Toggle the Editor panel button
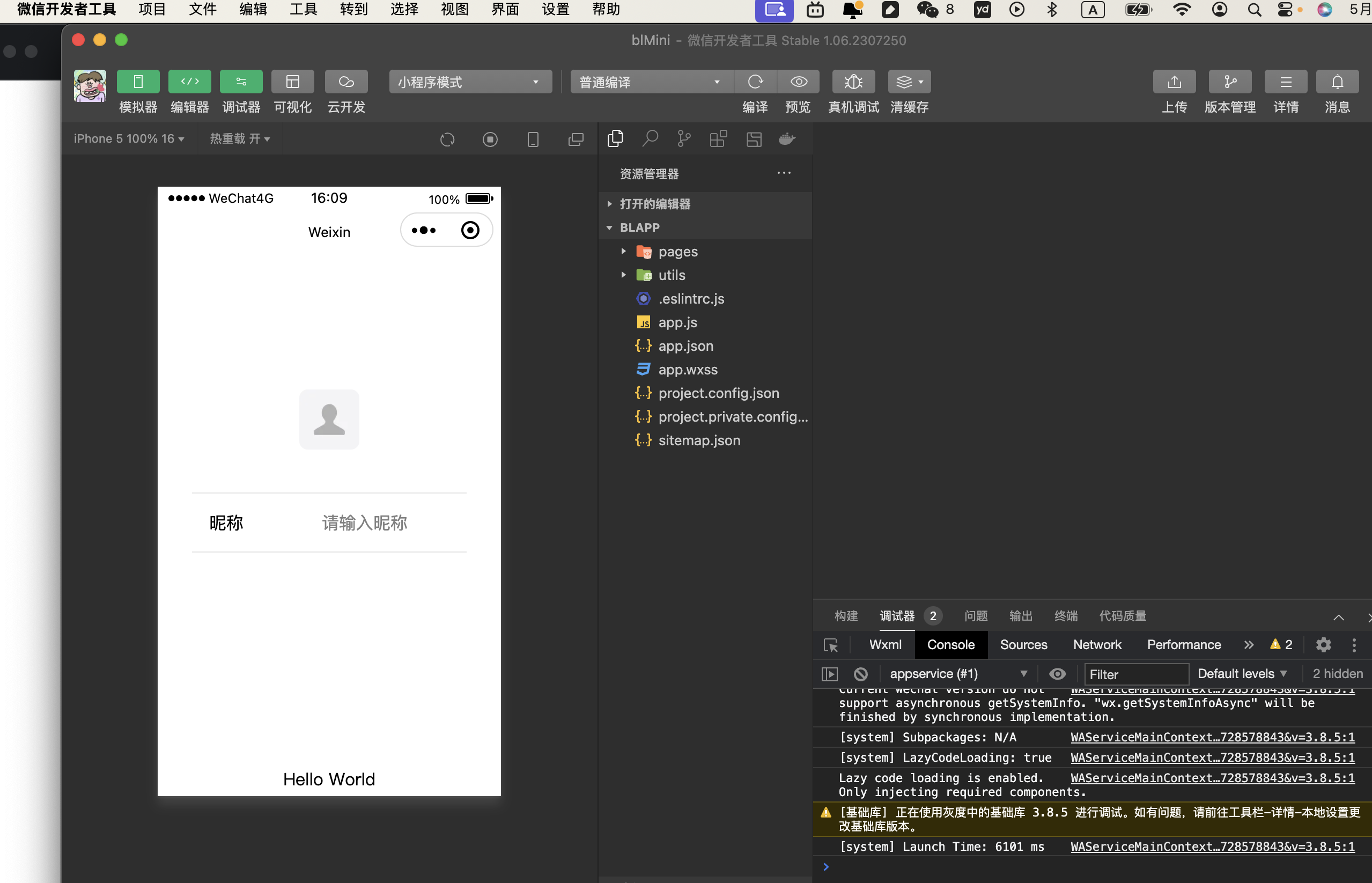 click(x=190, y=82)
